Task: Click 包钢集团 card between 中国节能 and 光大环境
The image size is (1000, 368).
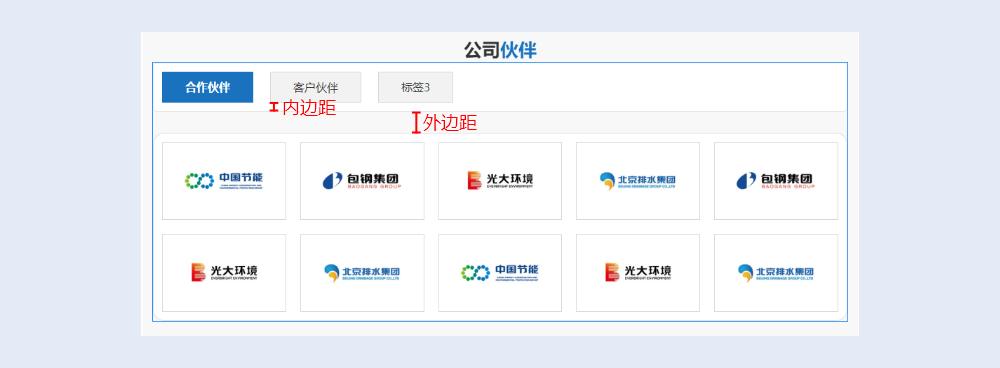Action: pos(362,181)
